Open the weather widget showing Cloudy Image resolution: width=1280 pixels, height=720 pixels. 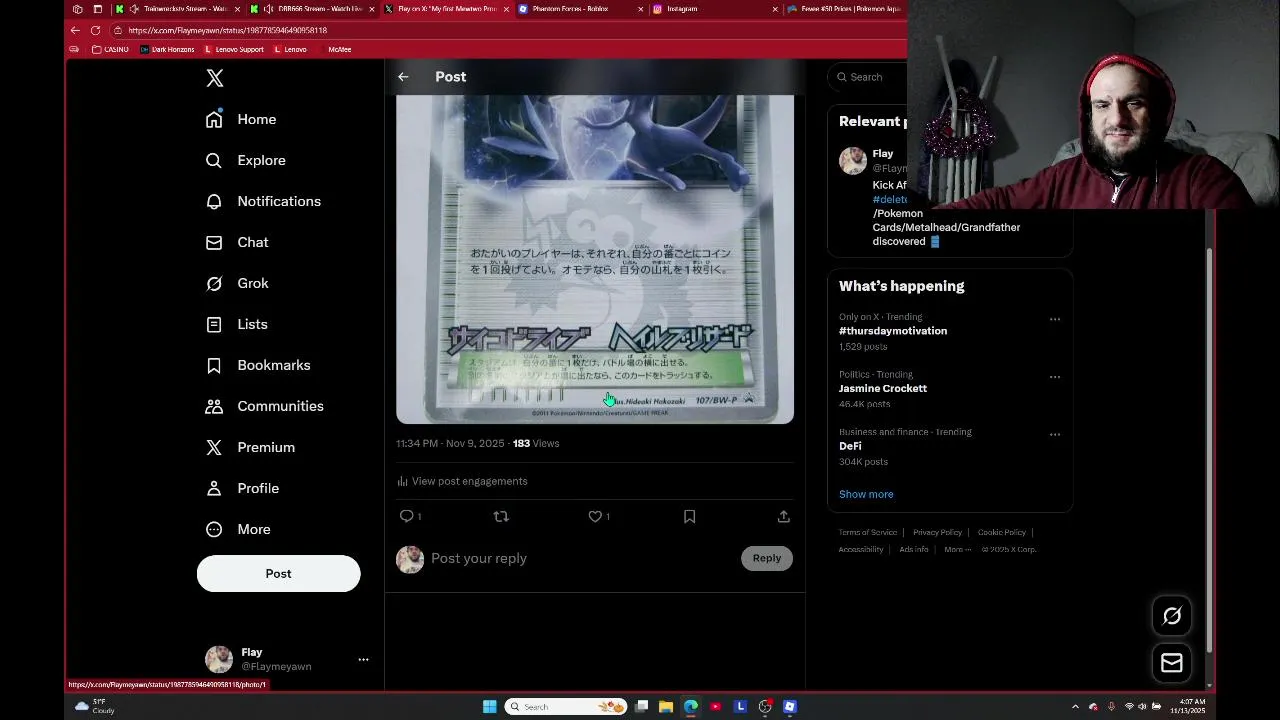coord(95,706)
